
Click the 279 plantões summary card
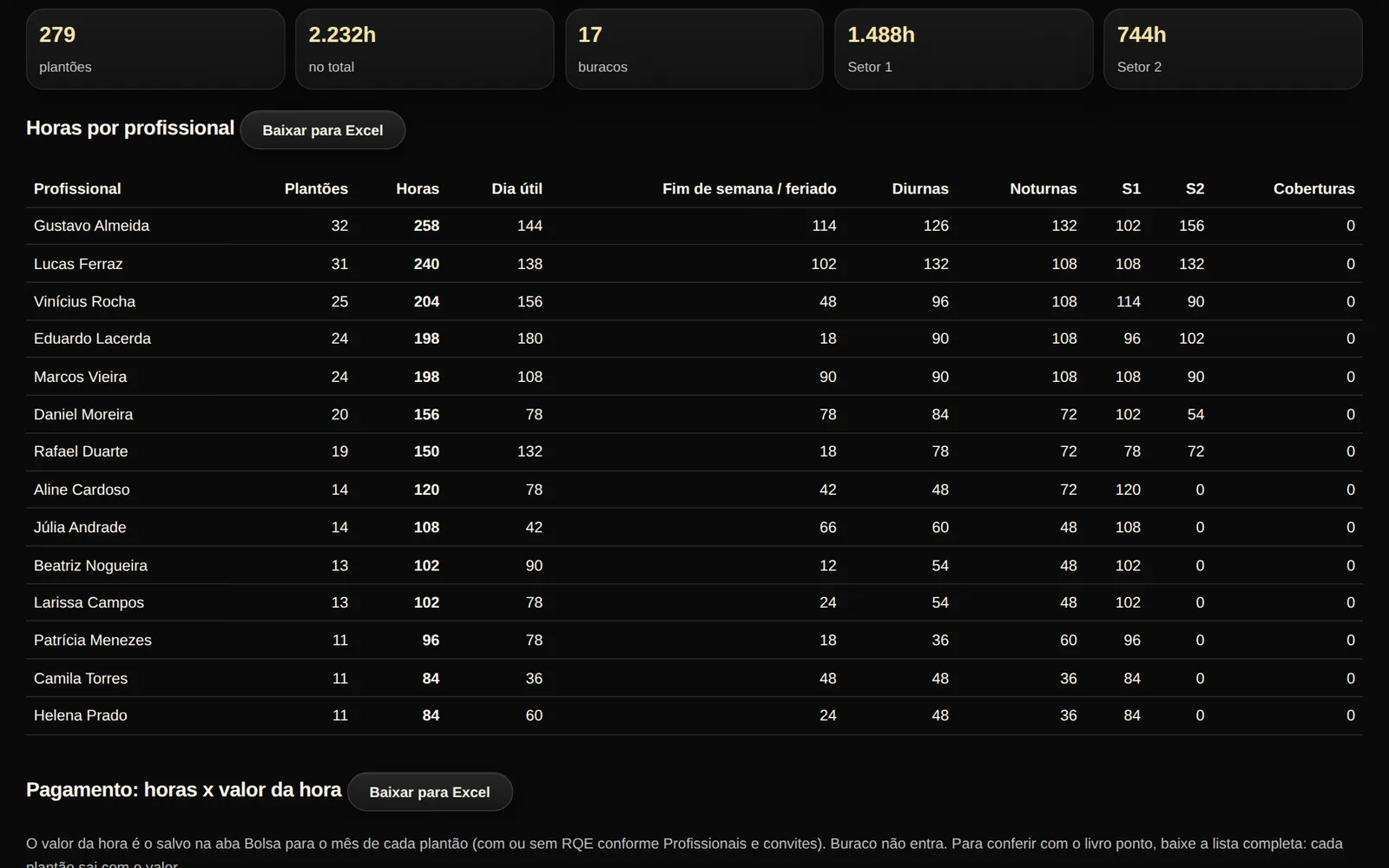[x=155, y=49]
